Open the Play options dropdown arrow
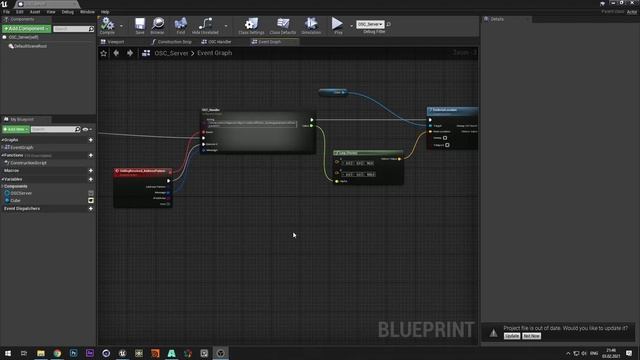Screen dimensions: 640x360 [x=351, y=26]
